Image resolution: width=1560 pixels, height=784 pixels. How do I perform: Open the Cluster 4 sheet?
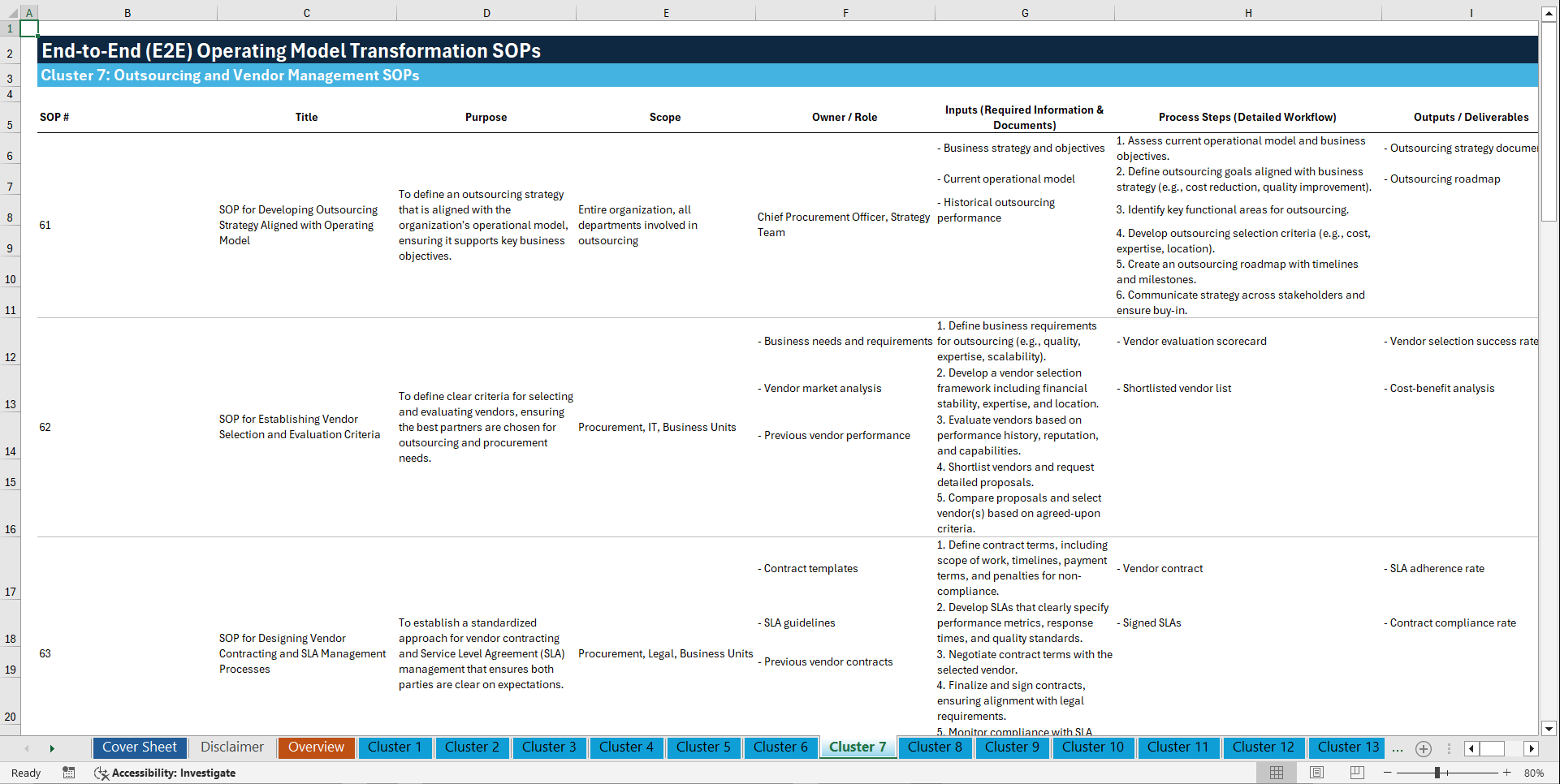(x=626, y=747)
